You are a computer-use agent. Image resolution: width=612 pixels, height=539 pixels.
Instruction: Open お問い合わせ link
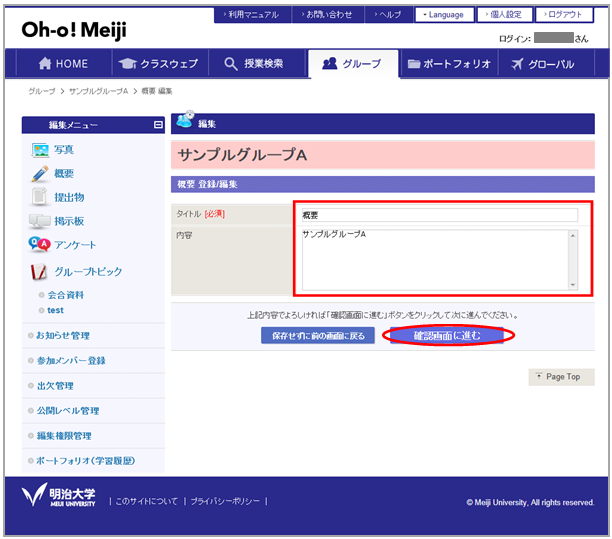point(328,15)
